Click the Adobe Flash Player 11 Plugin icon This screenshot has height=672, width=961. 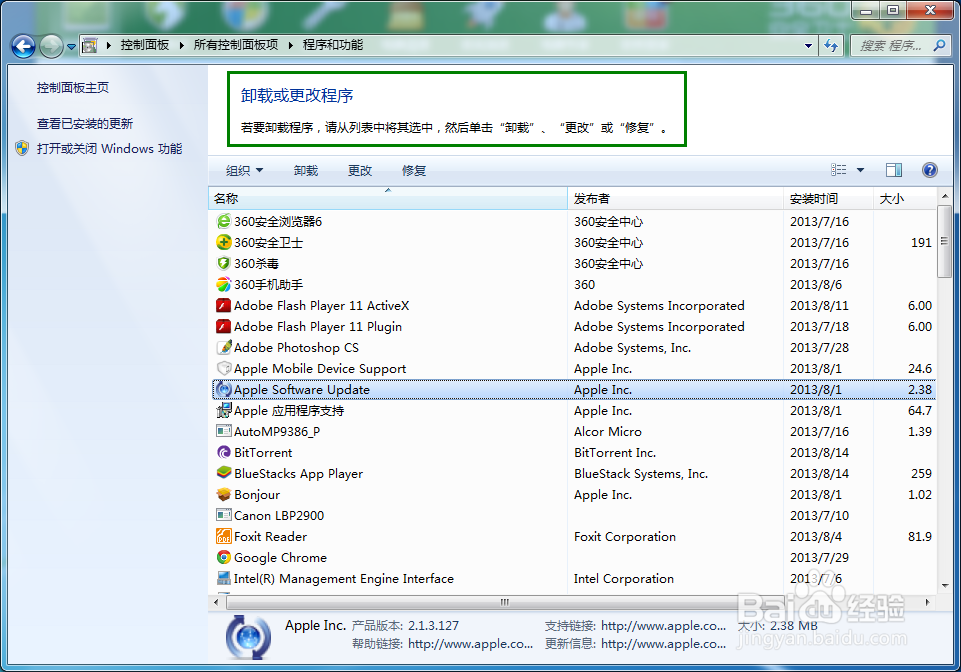[x=224, y=326]
